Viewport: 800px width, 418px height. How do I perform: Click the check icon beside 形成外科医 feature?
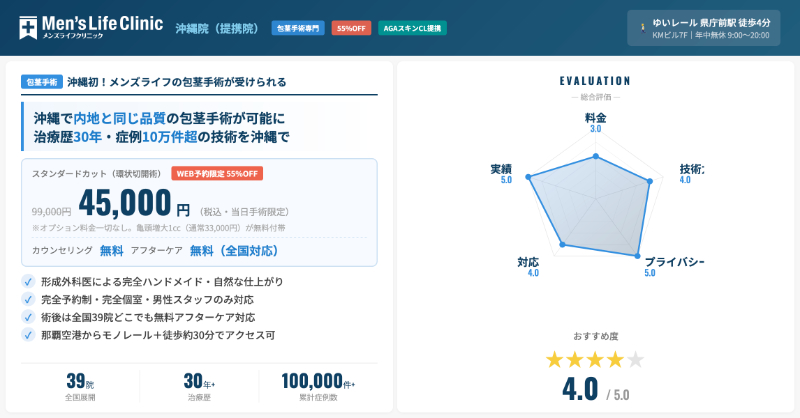[x=28, y=282]
